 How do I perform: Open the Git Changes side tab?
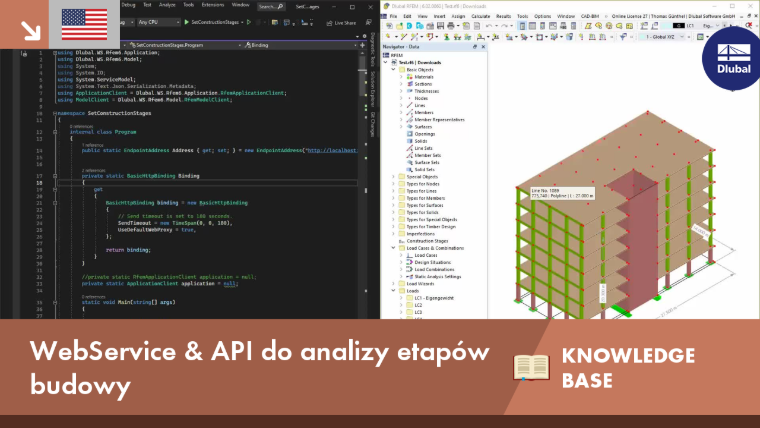(x=372, y=125)
